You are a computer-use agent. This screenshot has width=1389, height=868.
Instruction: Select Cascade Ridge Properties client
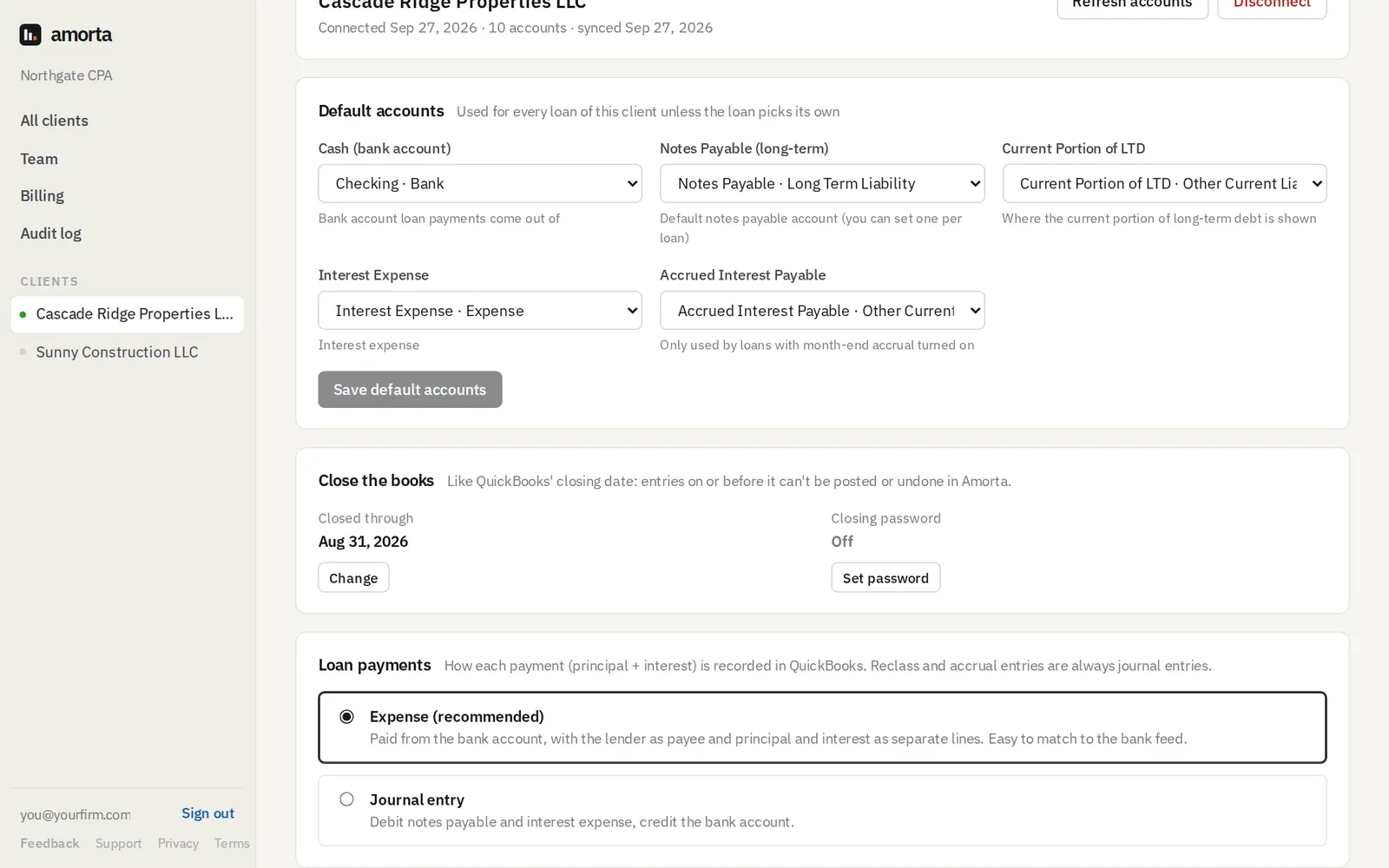128,314
